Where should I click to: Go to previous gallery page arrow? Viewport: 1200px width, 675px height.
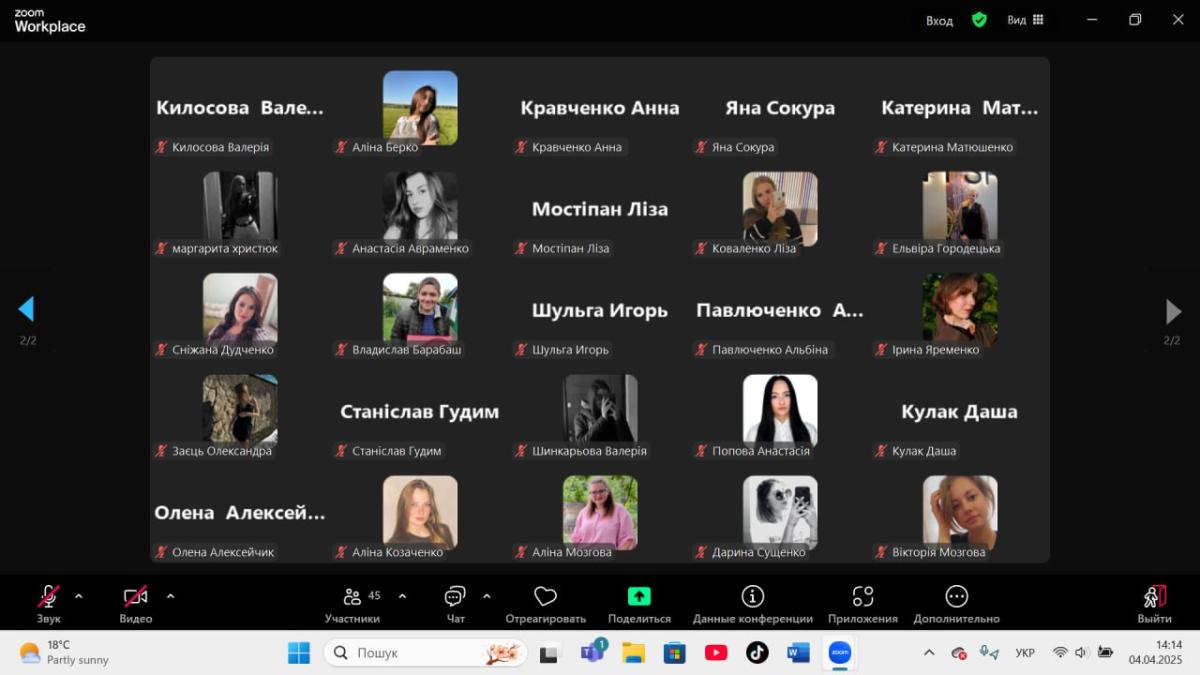[x=27, y=310]
